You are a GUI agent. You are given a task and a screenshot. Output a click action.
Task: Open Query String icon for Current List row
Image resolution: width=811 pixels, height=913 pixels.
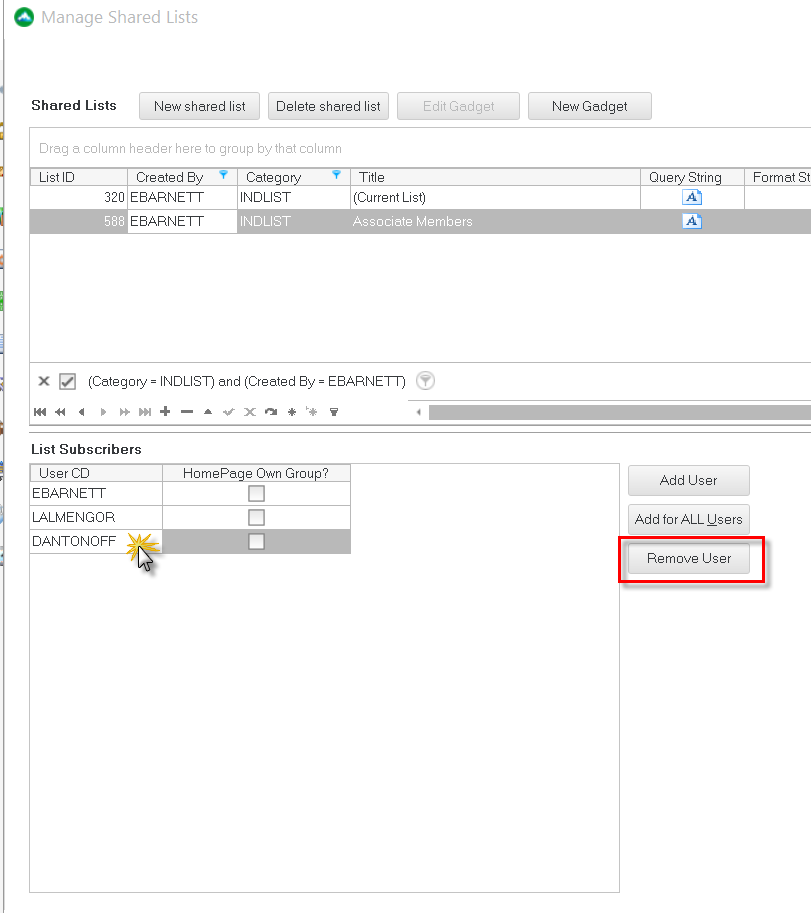point(692,197)
